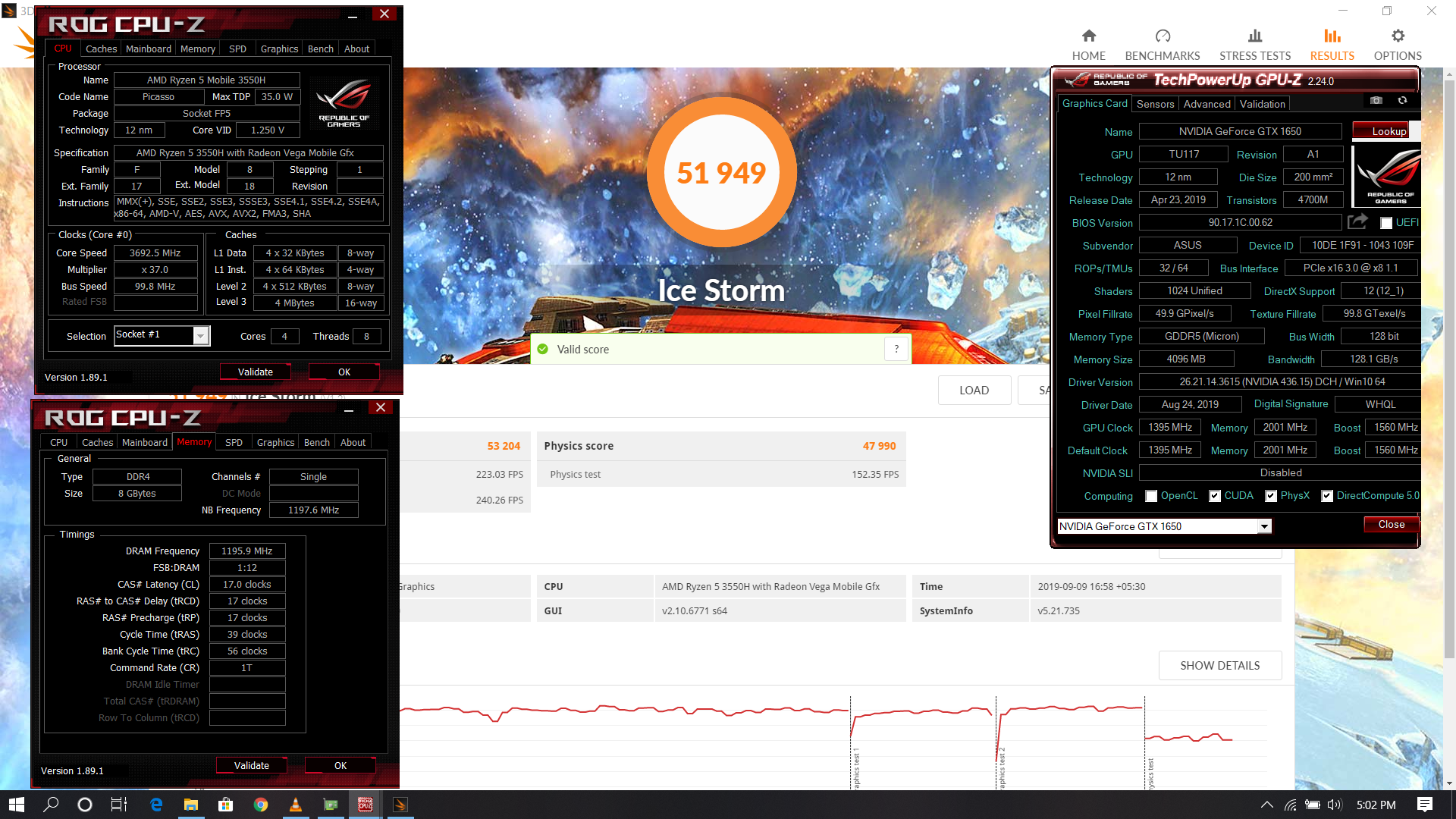This screenshot has height=819, width=1456.
Task: Open VLC media player from taskbar
Action: pyautogui.click(x=296, y=805)
